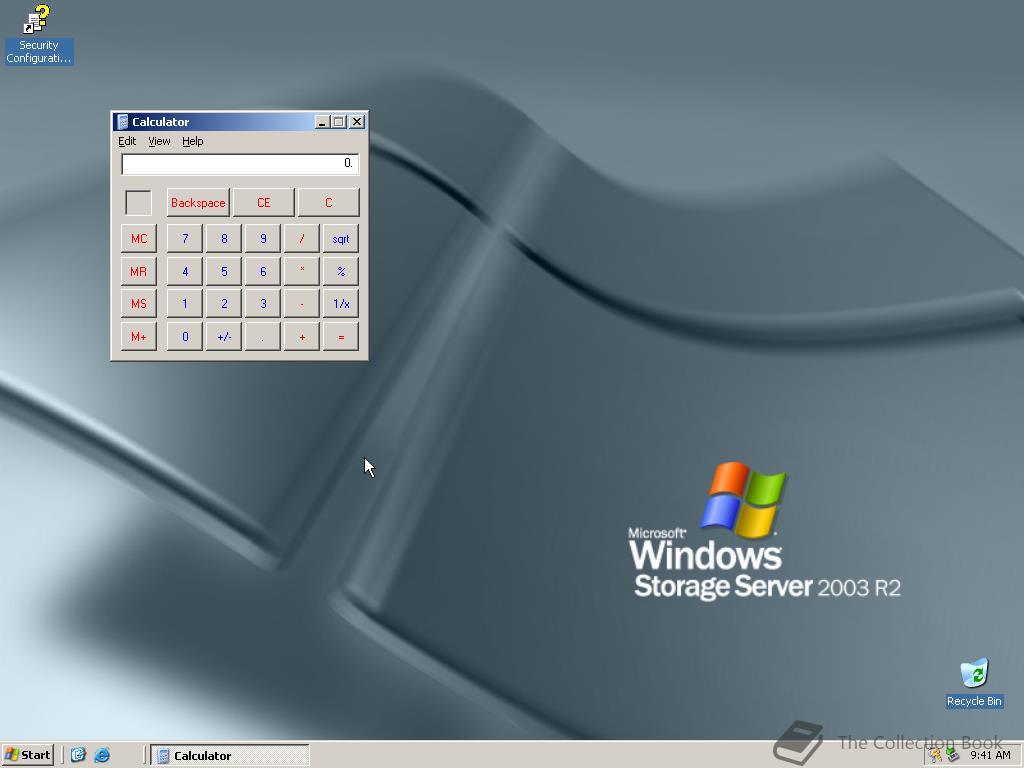
Task: Click the 0 digit key
Action: coord(185,337)
